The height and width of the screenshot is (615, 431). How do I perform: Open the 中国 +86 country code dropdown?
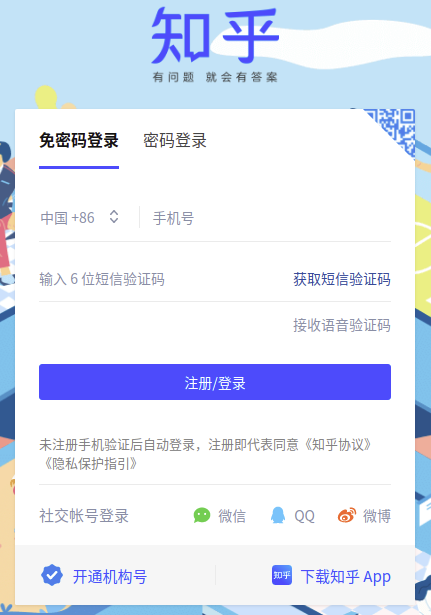pos(80,218)
